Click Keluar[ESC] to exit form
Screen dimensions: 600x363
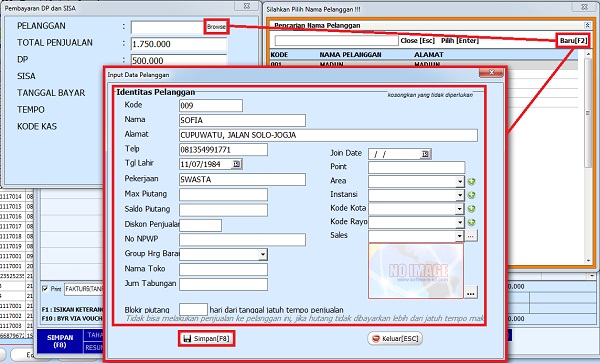(x=395, y=339)
